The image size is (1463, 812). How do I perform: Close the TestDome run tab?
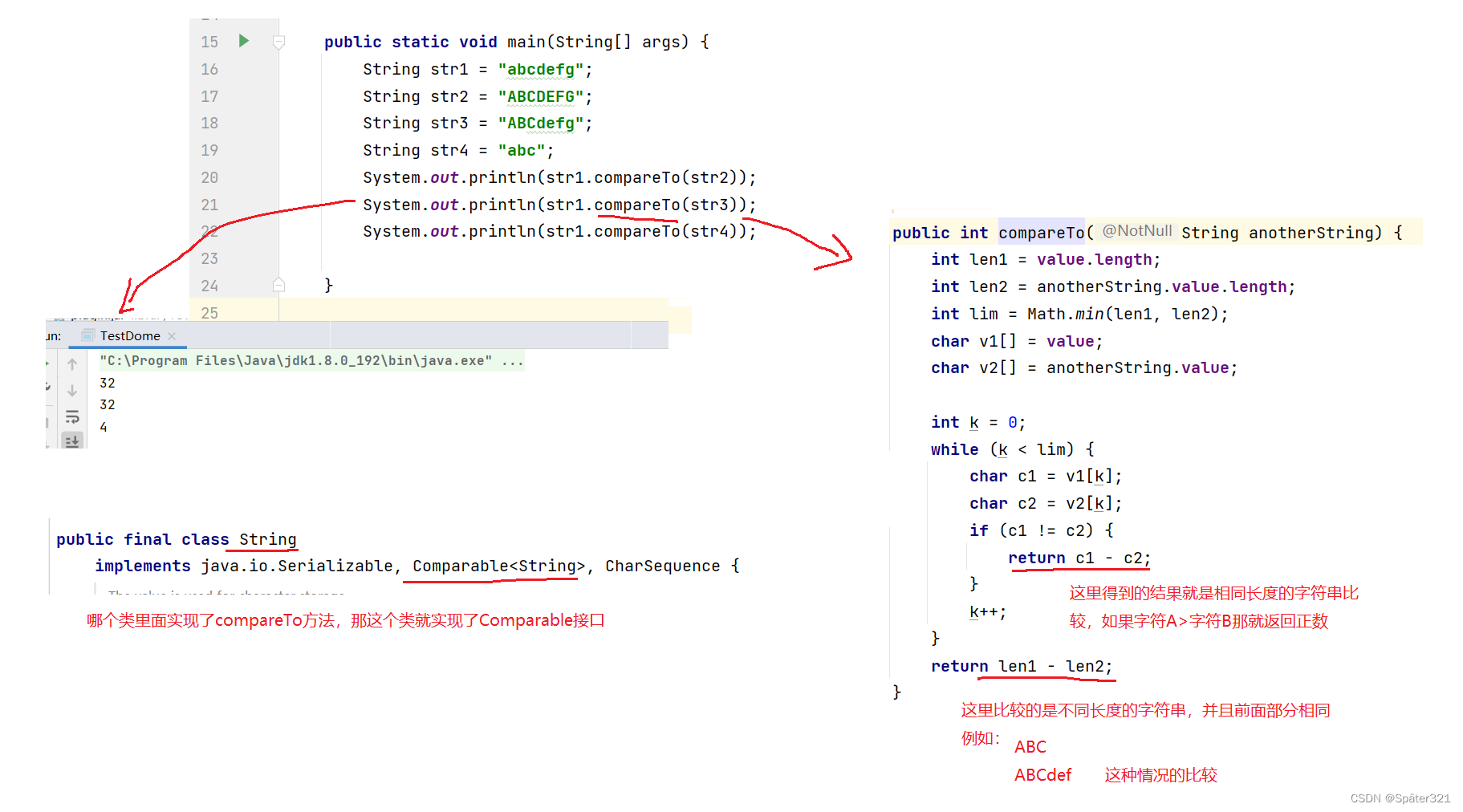pyautogui.click(x=172, y=336)
